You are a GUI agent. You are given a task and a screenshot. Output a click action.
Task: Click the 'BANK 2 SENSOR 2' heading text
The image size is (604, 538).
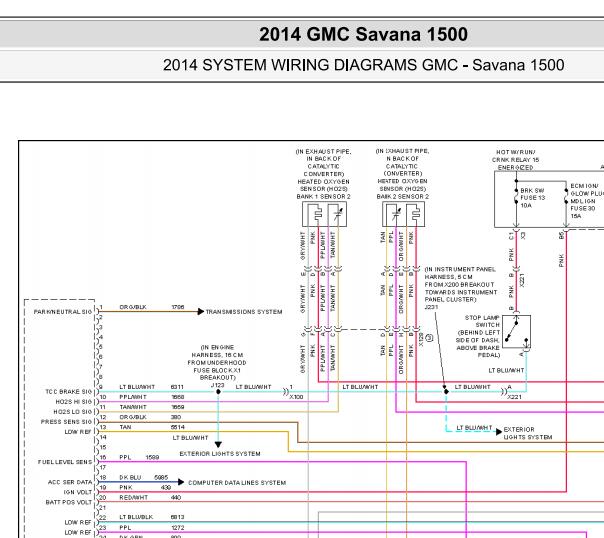pos(403,197)
